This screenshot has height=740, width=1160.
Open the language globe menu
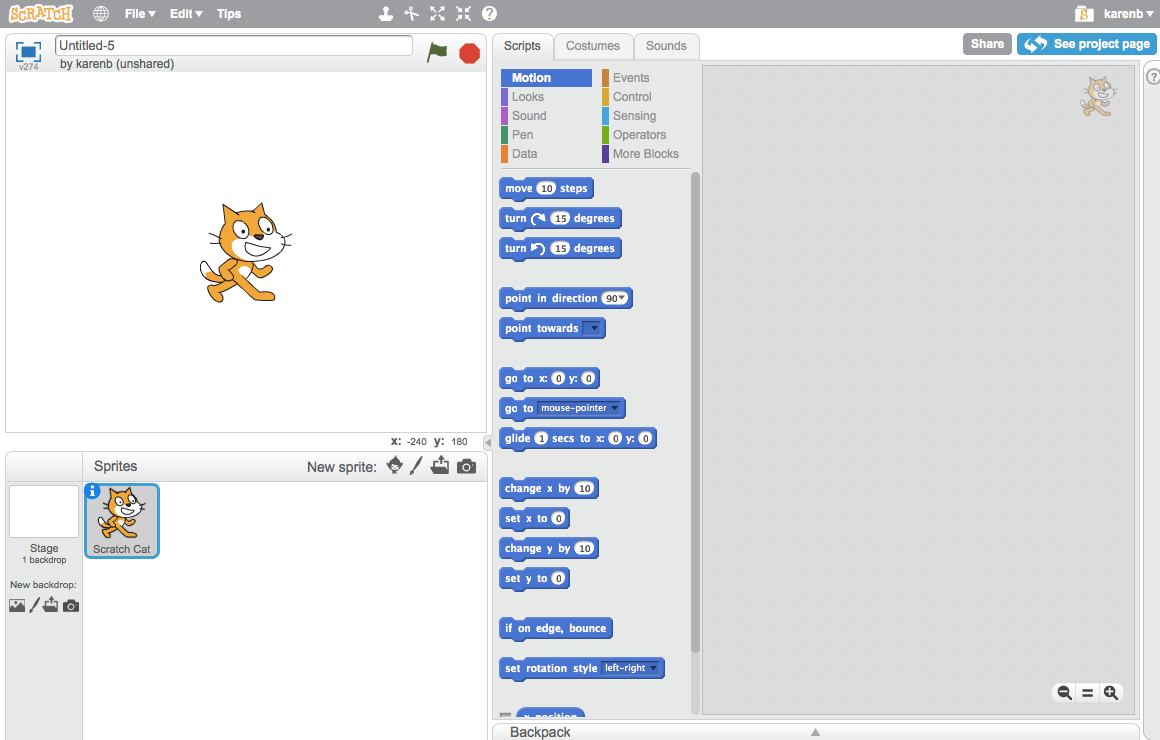click(x=101, y=13)
